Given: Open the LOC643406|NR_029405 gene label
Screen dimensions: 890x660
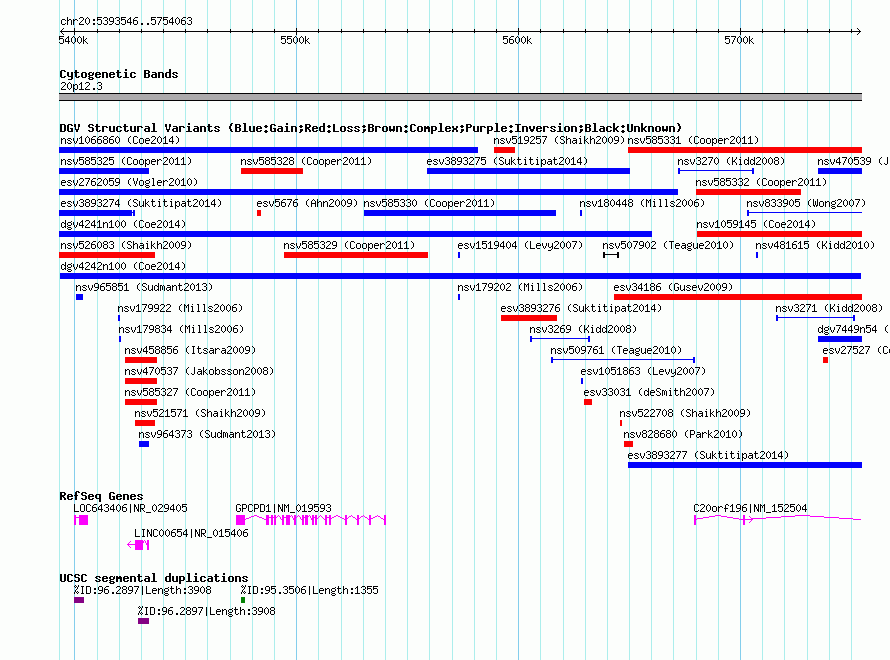Looking at the screenshot, I should point(130,508).
